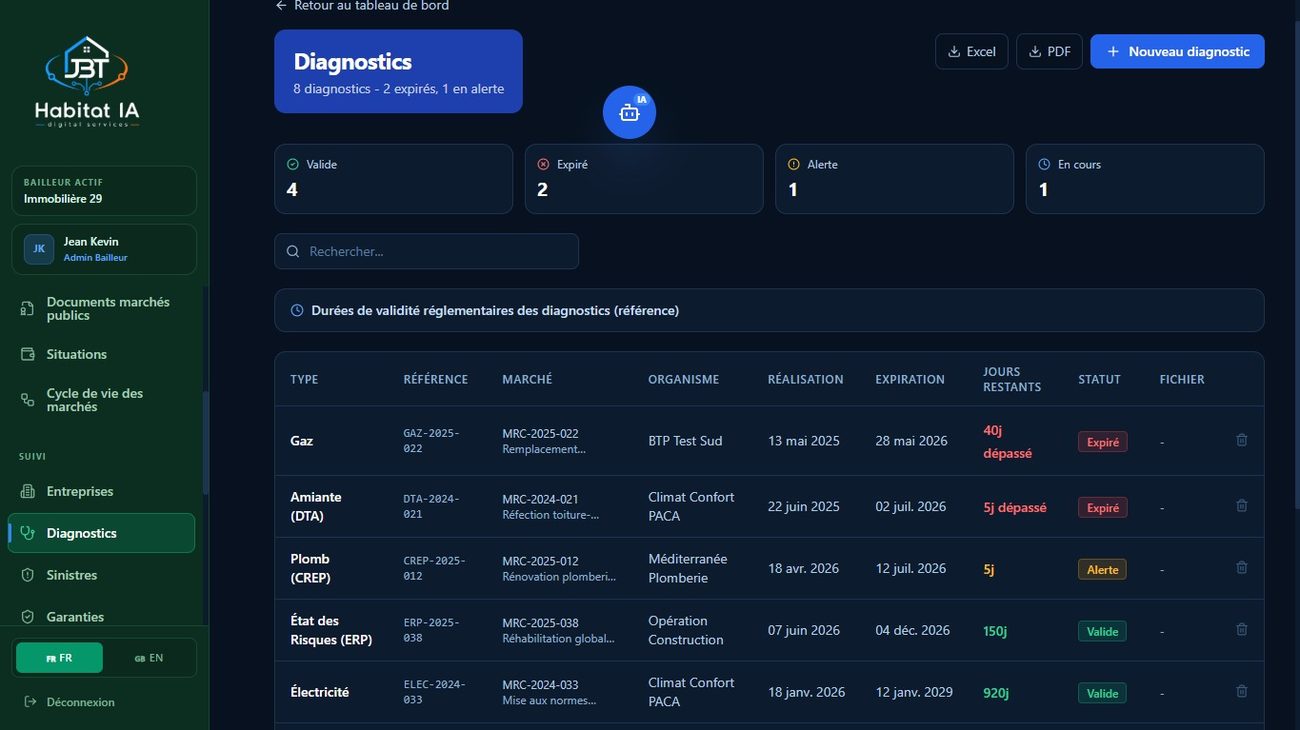Open Documents marchés publics menu item
The height and width of the screenshot is (730, 1300).
point(104,309)
